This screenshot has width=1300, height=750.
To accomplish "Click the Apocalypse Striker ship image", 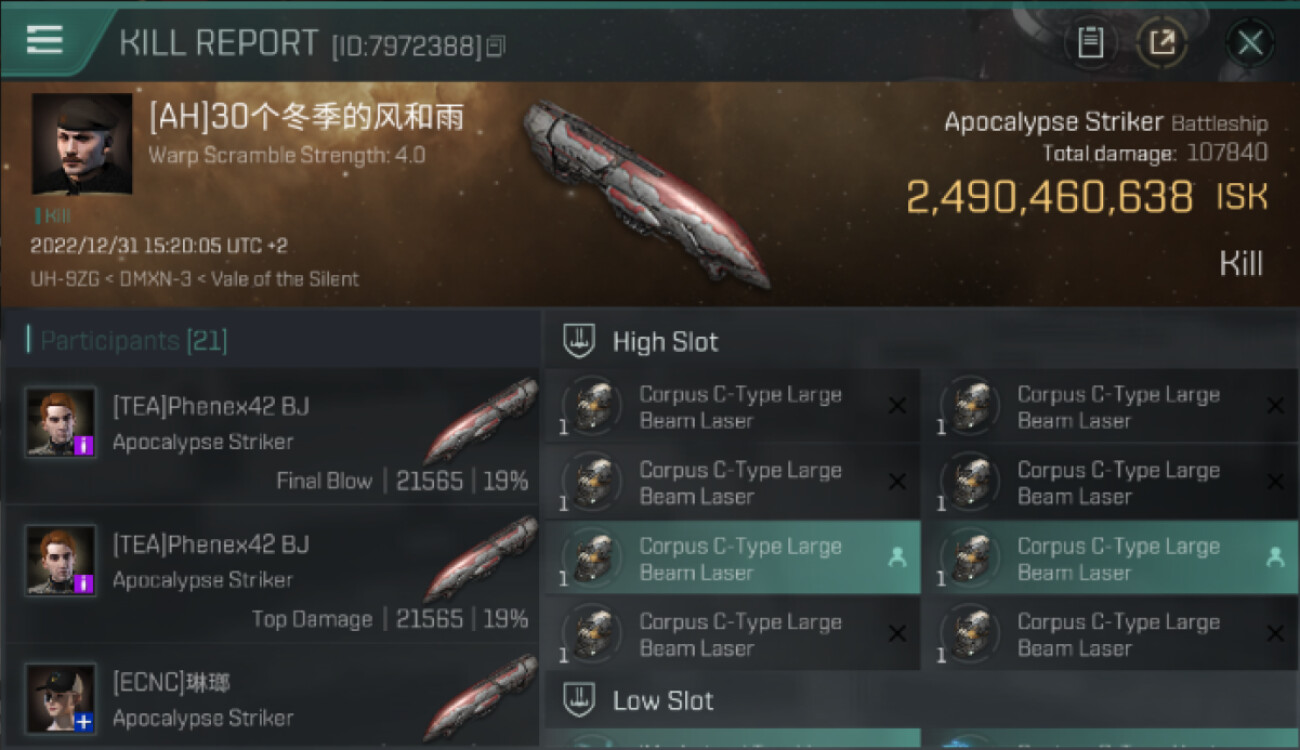I will (x=646, y=192).
